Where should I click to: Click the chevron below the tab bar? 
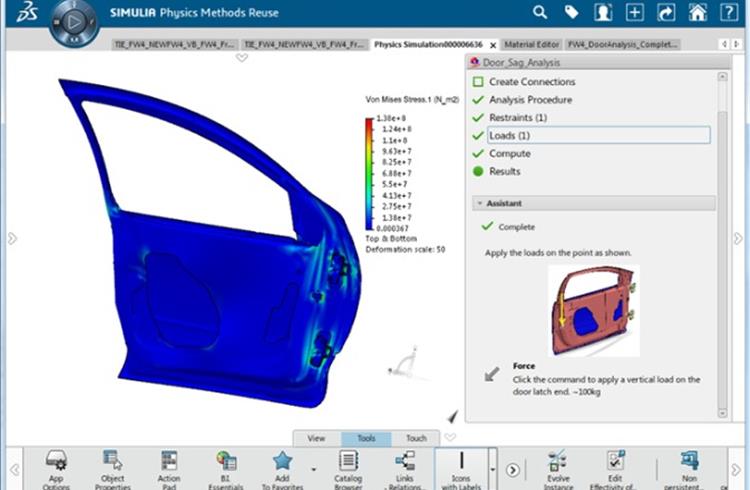(x=242, y=57)
